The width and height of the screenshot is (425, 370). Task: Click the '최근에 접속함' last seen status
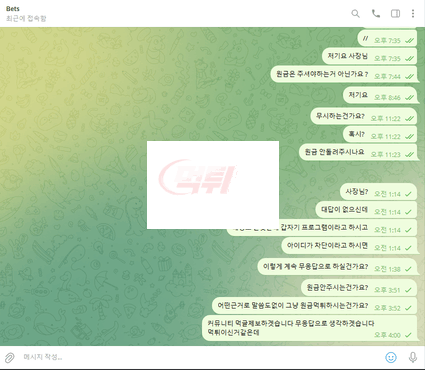(x=26, y=18)
